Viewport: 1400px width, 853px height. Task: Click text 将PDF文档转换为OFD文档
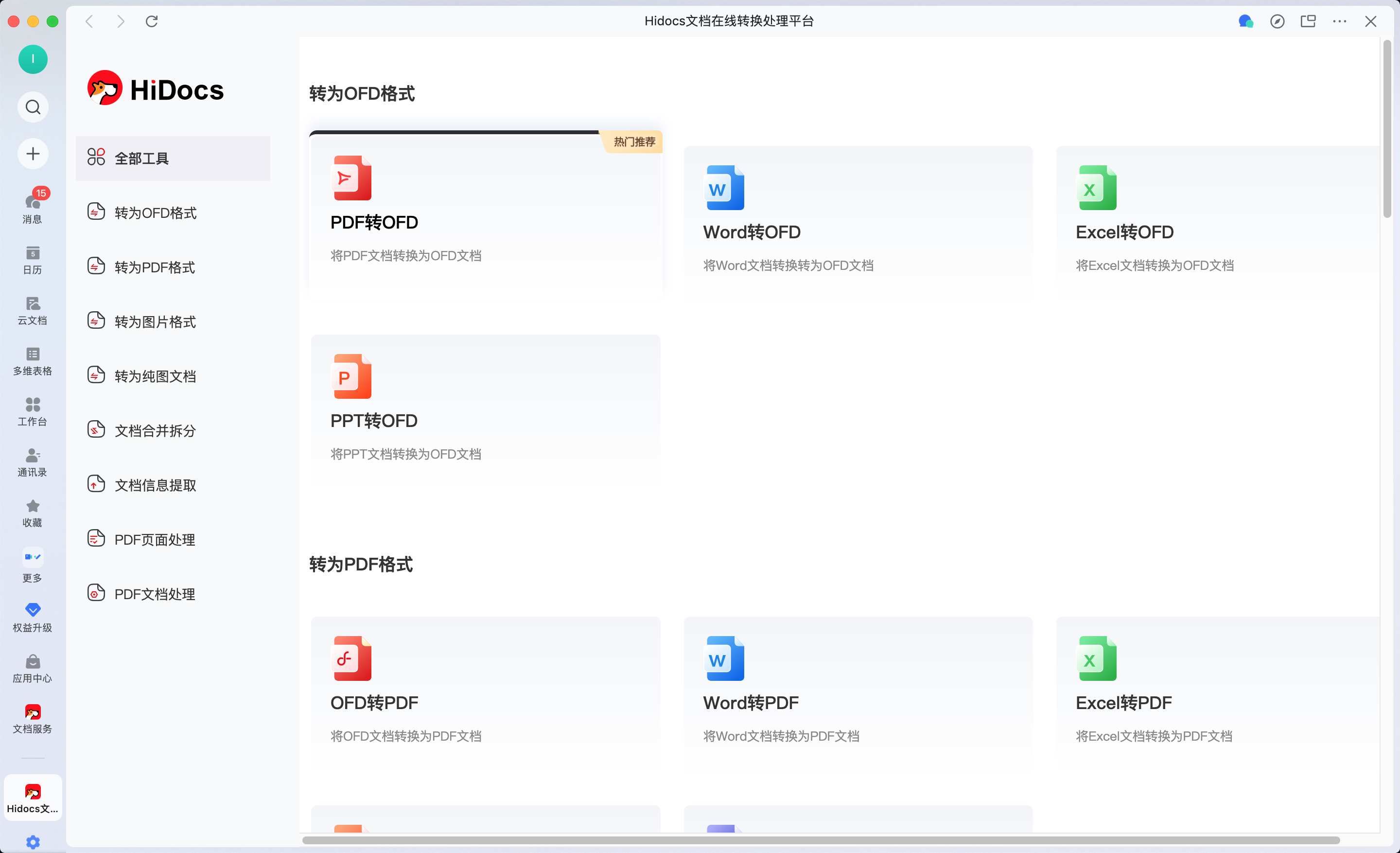click(406, 256)
